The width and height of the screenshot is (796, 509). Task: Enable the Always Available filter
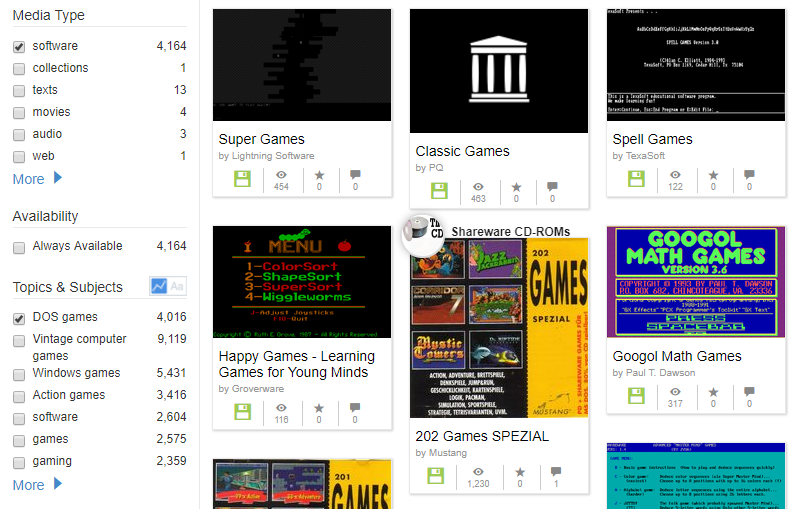19,248
